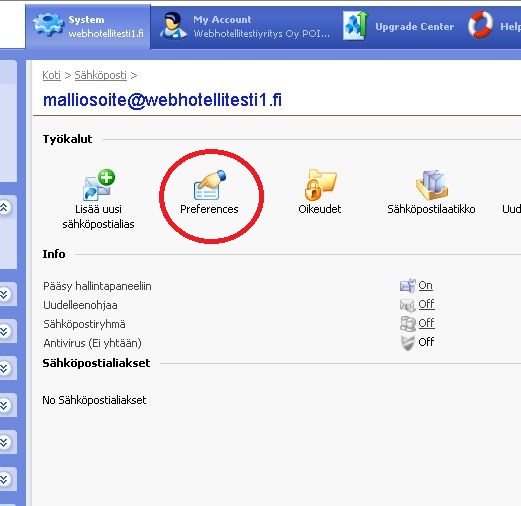Collapse the sidebar section with up chevron
The width and height of the screenshot is (521, 506).
(x=4, y=207)
